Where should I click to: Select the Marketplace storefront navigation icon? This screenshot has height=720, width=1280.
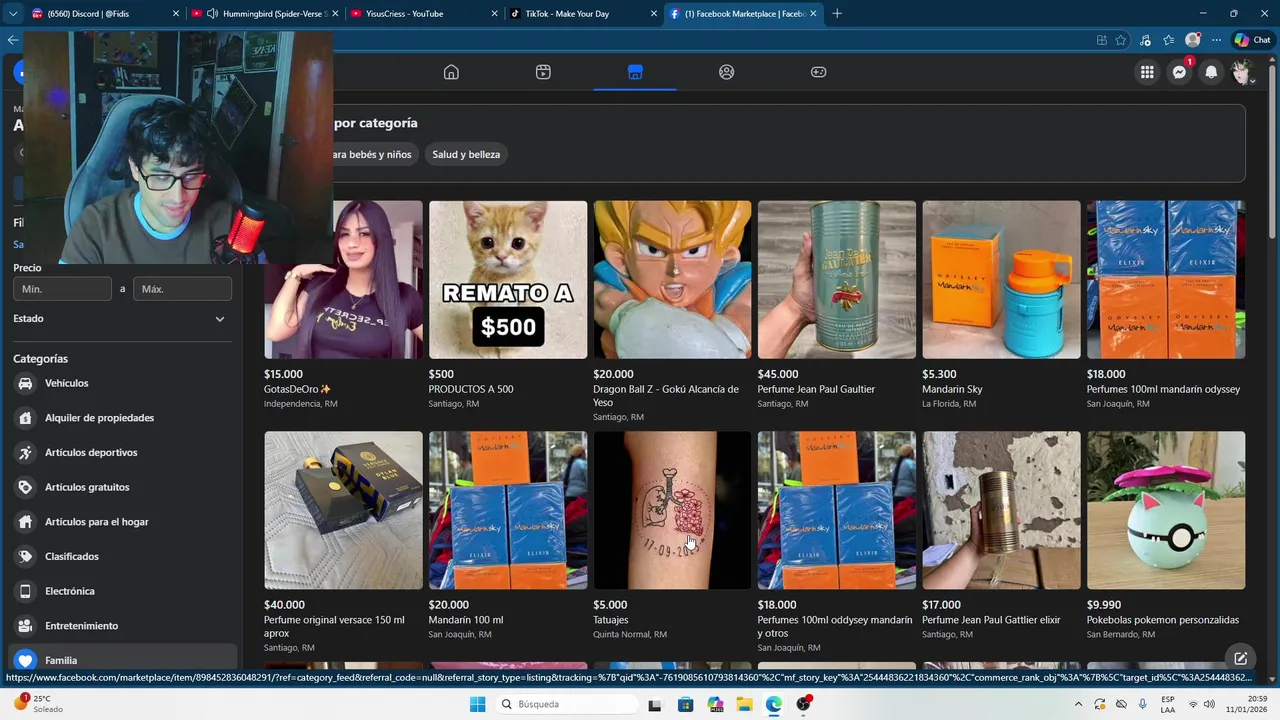click(x=635, y=72)
